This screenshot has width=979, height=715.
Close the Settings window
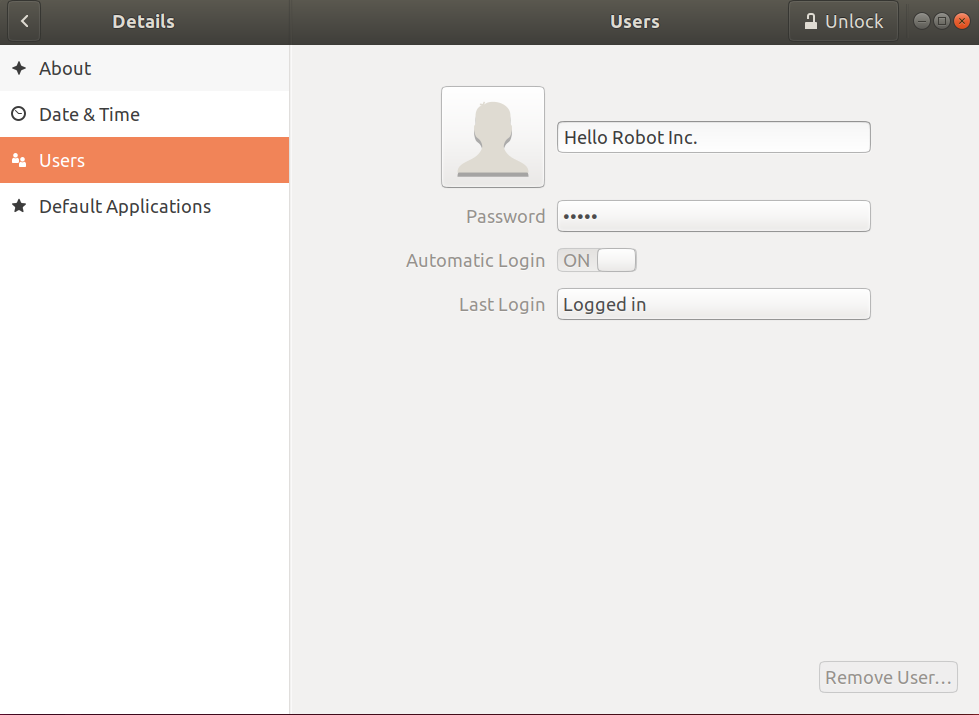click(962, 21)
